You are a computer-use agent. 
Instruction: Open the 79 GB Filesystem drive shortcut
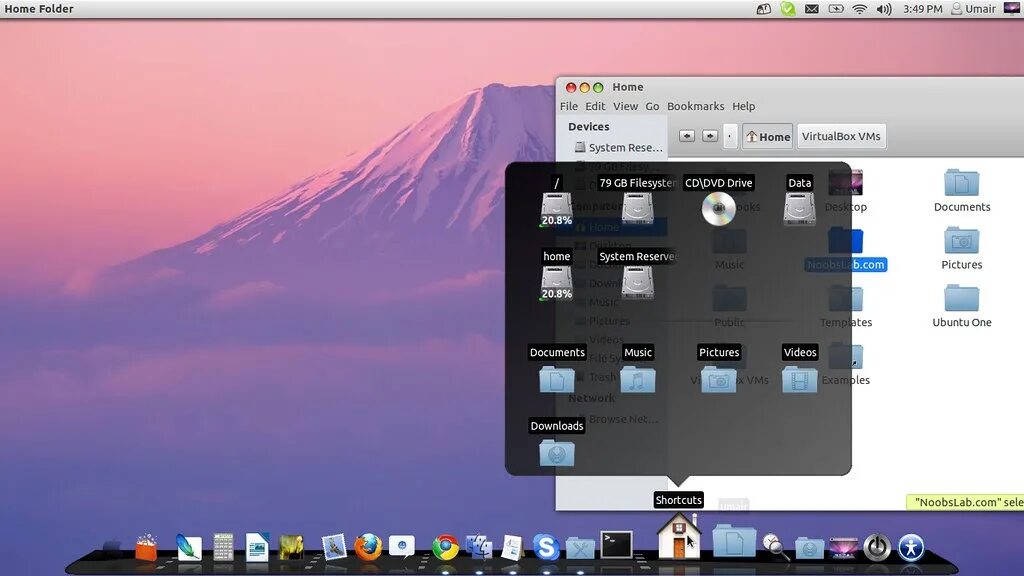coord(637,209)
